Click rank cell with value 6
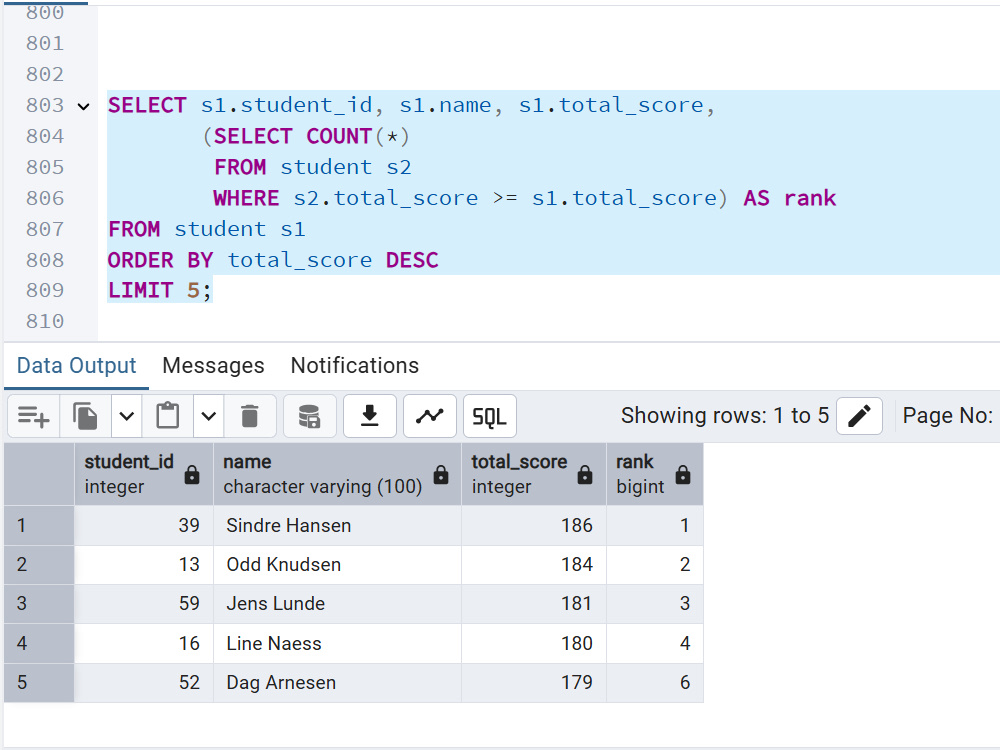The width and height of the screenshot is (1000, 750). pos(655,682)
